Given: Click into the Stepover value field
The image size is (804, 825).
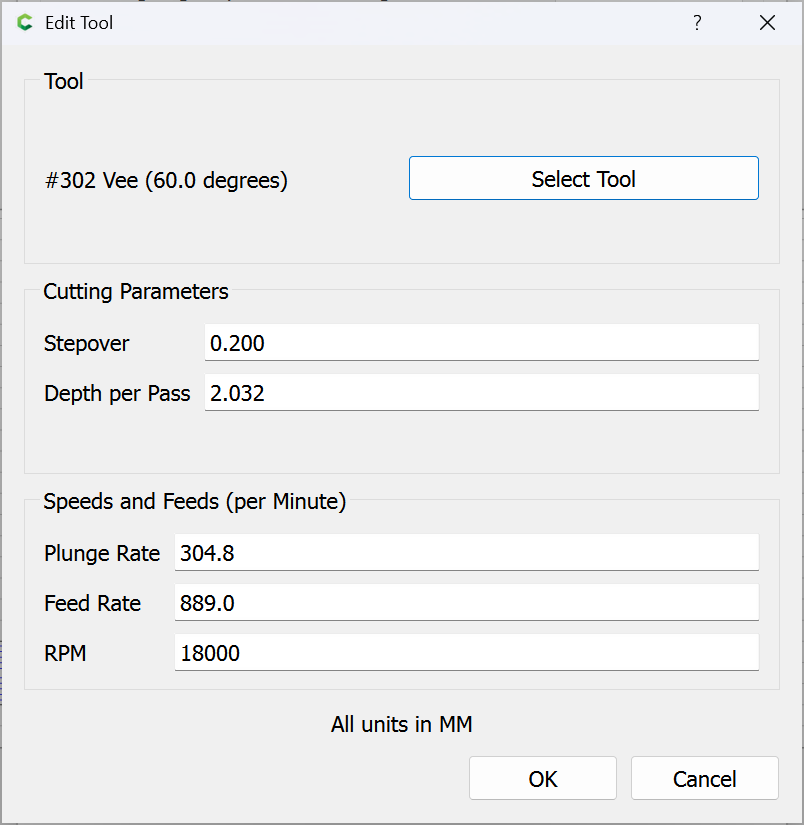Looking at the screenshot, I should pos(481,343).
